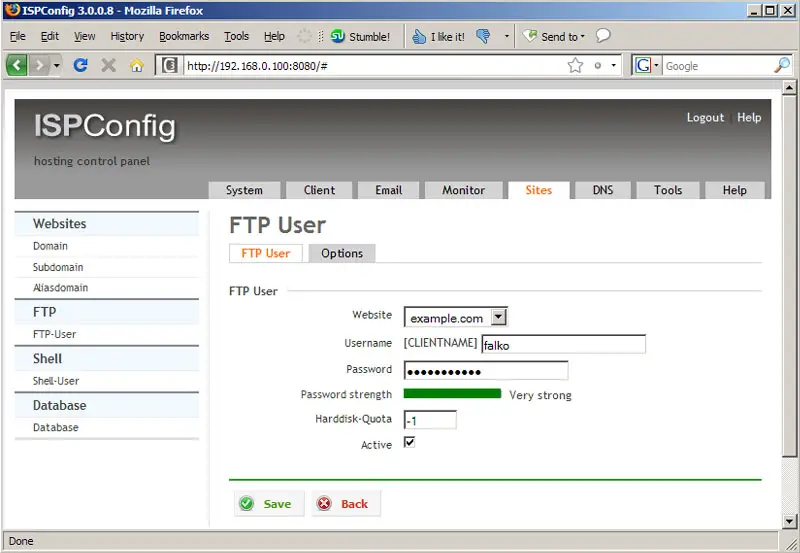The height and width of the screenshot is (553, 800).
Task: Click the Logout link
Action: tap(705, 117)
